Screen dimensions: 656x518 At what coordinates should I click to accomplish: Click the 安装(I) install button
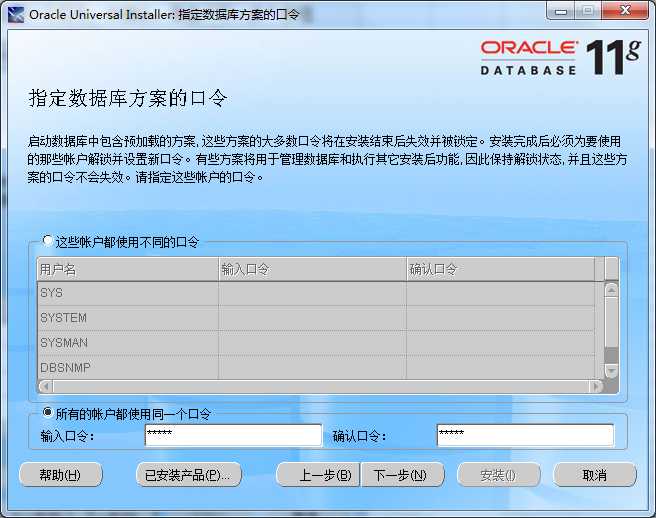click(x=498, y=475)
